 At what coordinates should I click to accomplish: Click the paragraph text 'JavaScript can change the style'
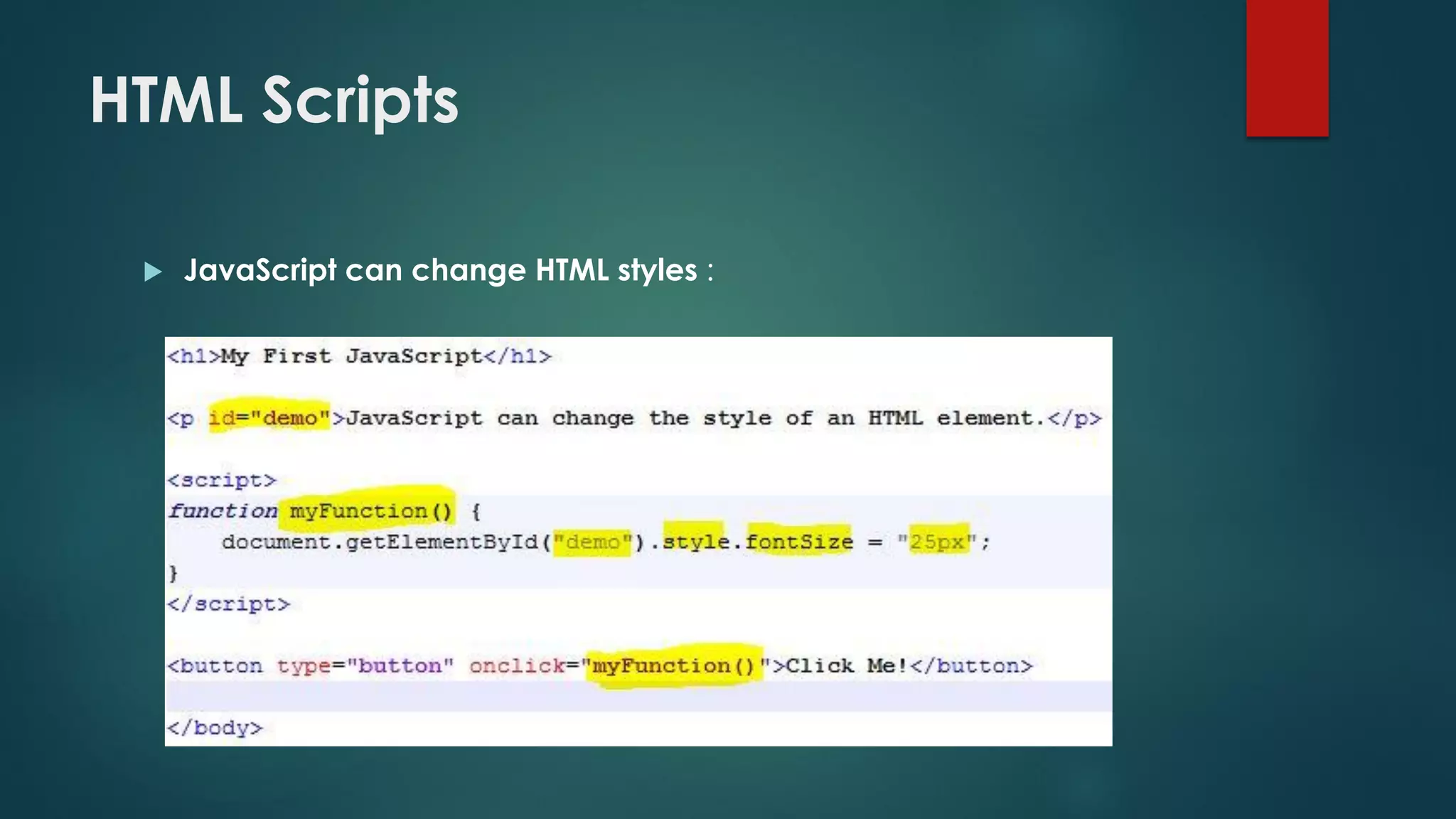coord(558,418)
